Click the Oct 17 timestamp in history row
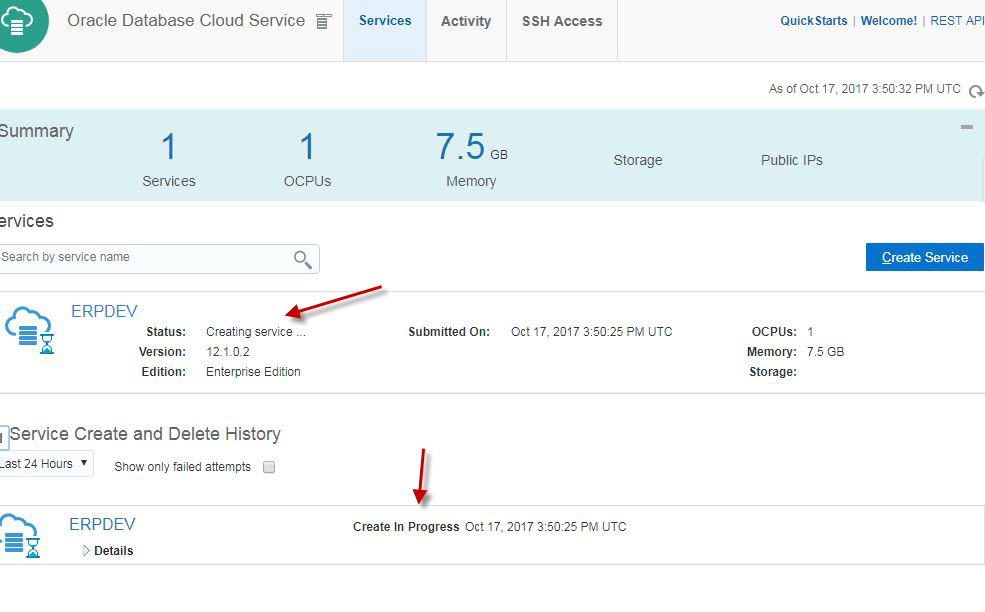Screen dimensions: 985x612 click(546, 527)
